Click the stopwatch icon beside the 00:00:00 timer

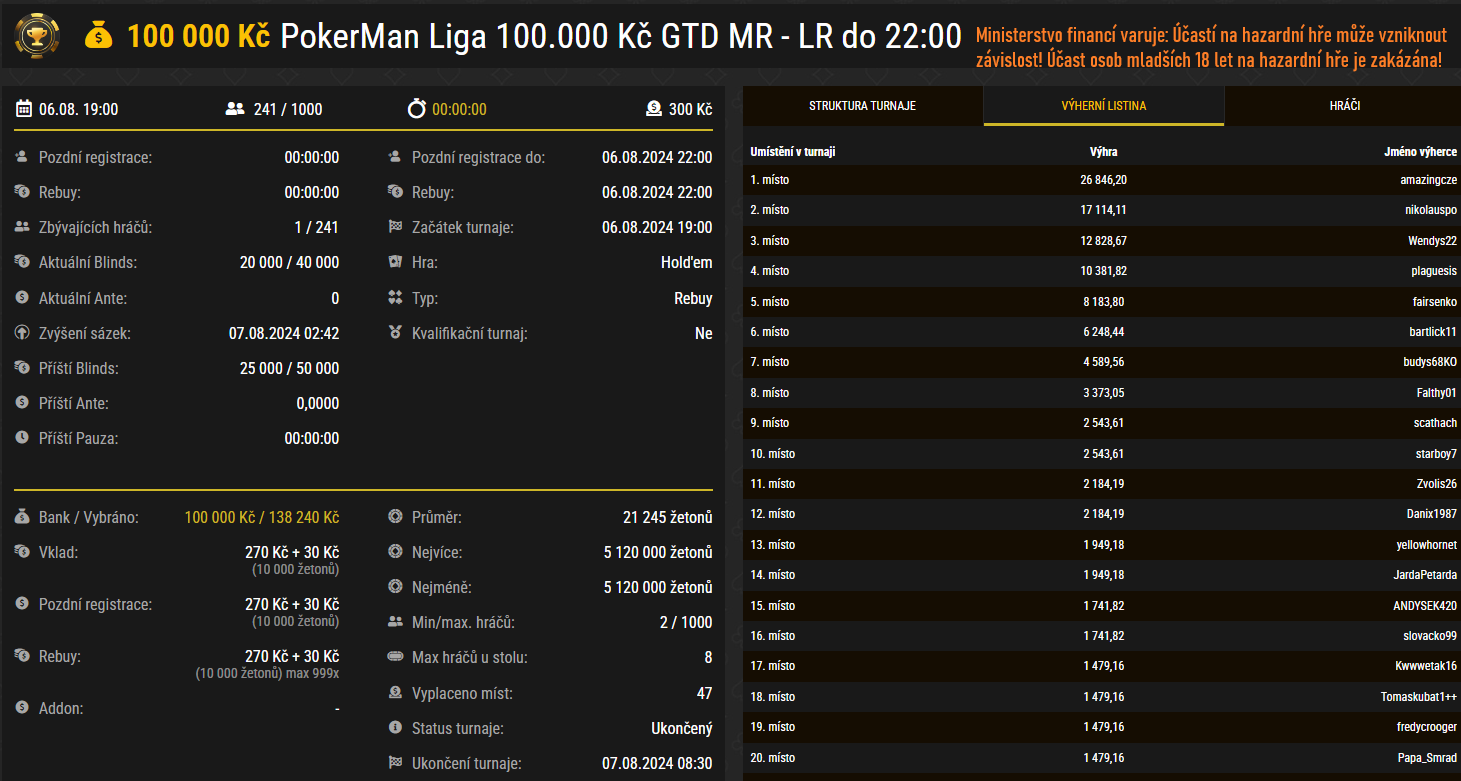416,109
